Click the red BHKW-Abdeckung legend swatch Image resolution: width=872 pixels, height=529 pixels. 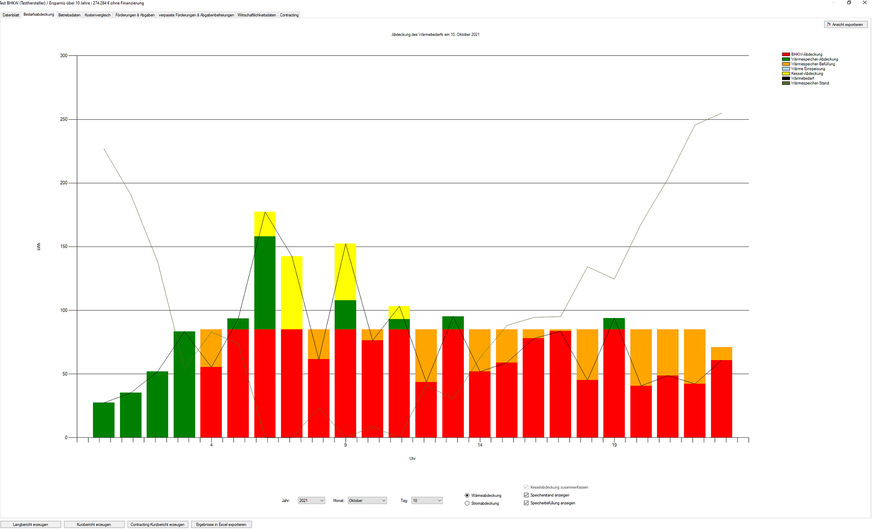(785, 54)
